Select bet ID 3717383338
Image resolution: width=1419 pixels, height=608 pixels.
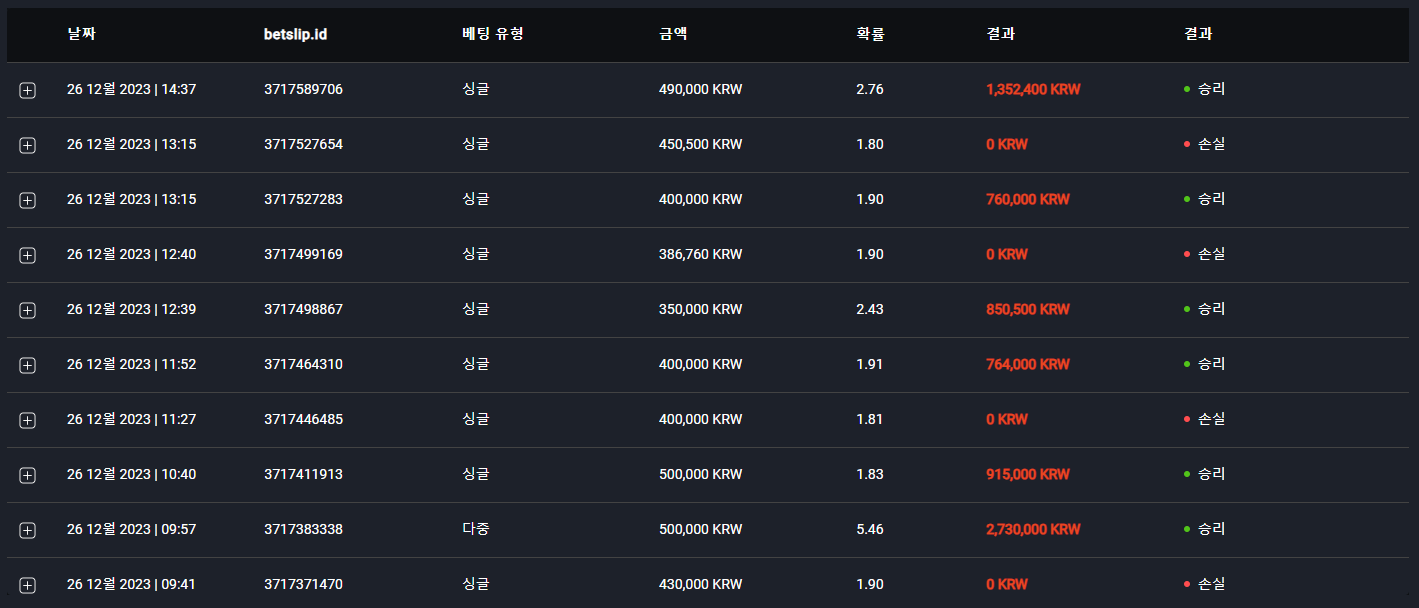click(304, 529)
